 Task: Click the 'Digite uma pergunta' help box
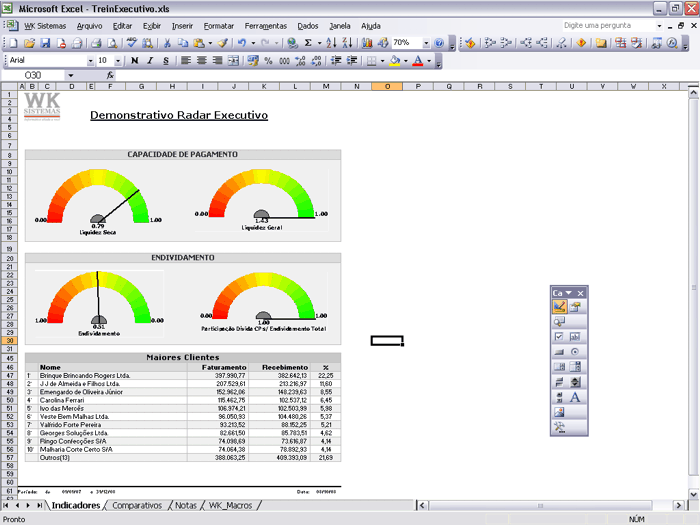[605, 25]
